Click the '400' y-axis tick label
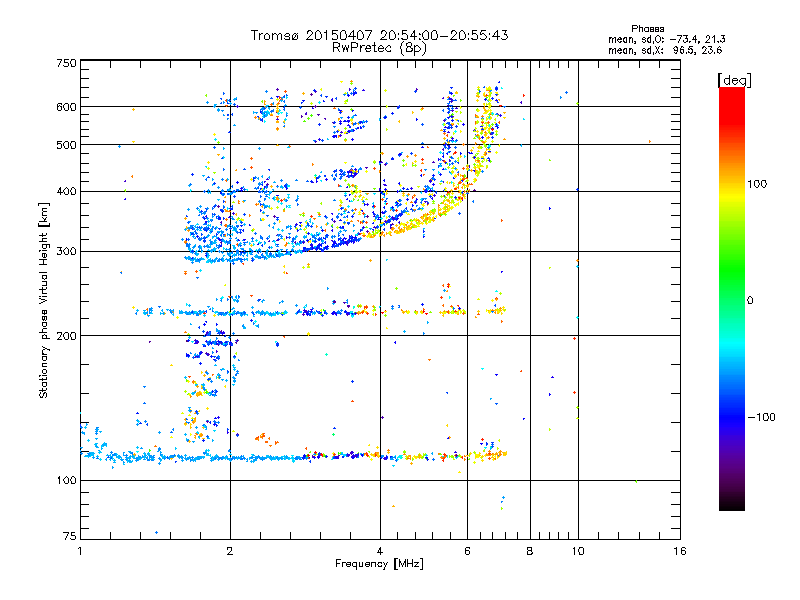 [x=67, y=191]
